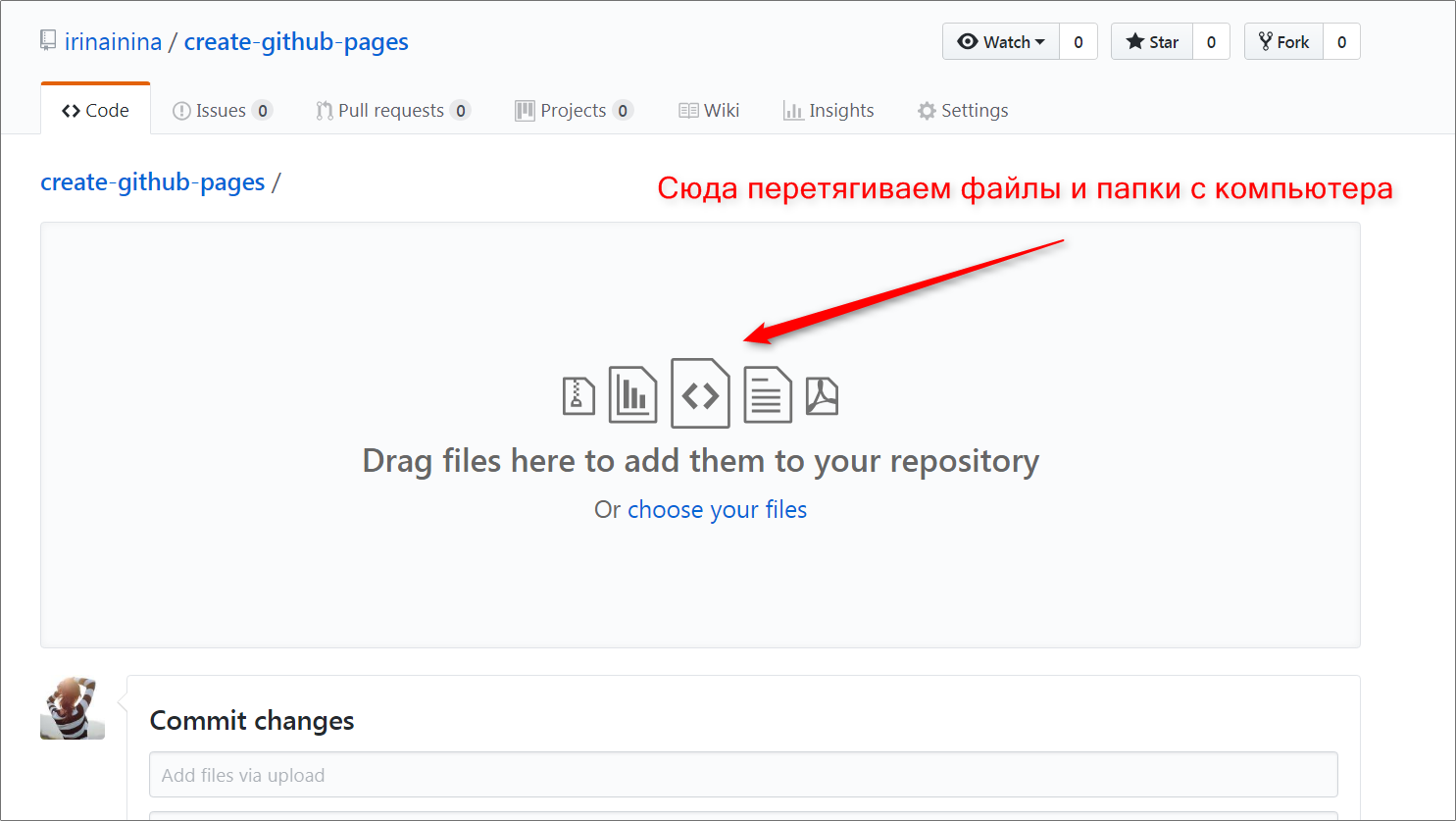Click the zip archive file icon

(578, 395)
